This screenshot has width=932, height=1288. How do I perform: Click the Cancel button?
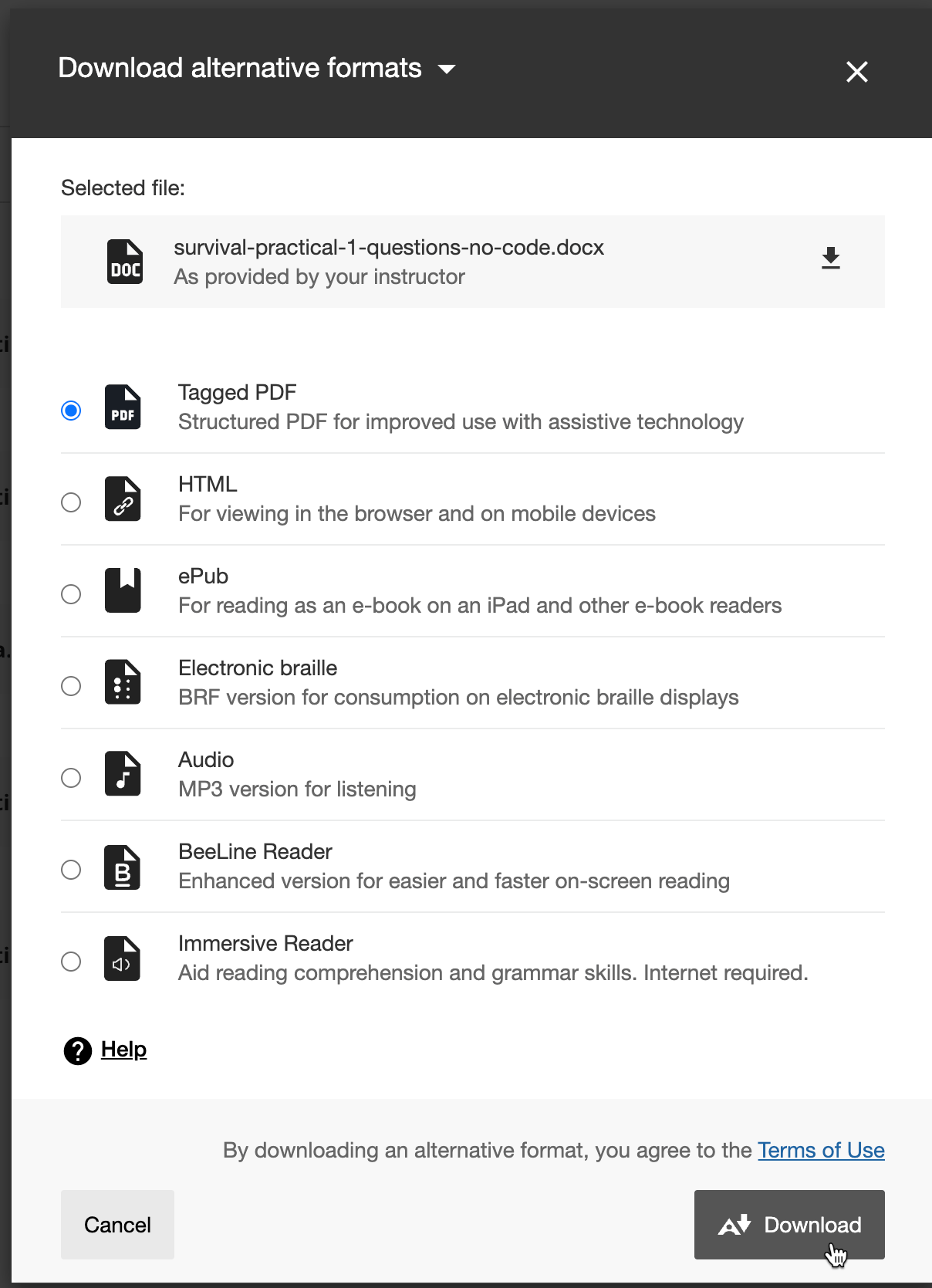pyautogui.click(x=117, y=1225)
